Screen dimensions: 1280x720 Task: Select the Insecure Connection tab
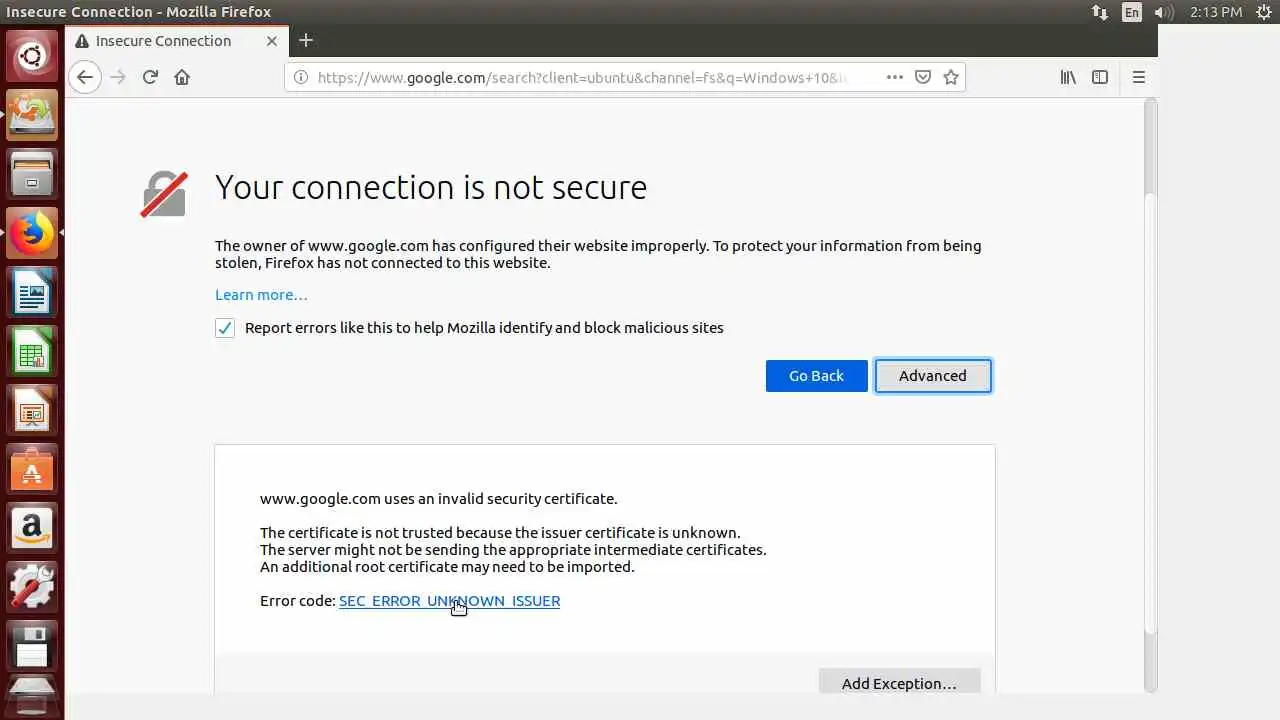click(x=163, y=41)
